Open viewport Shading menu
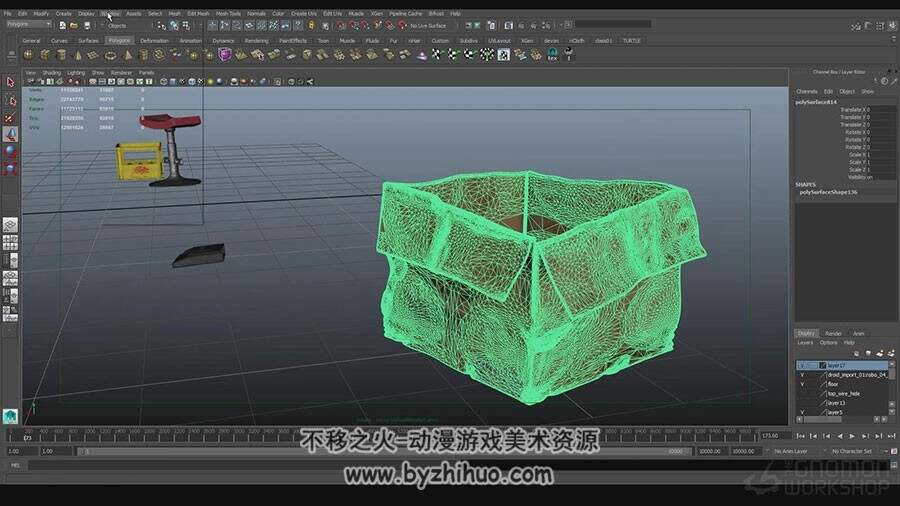Image resolution: width=900 pixels, height=506 pixels. [x=51, y=73]
